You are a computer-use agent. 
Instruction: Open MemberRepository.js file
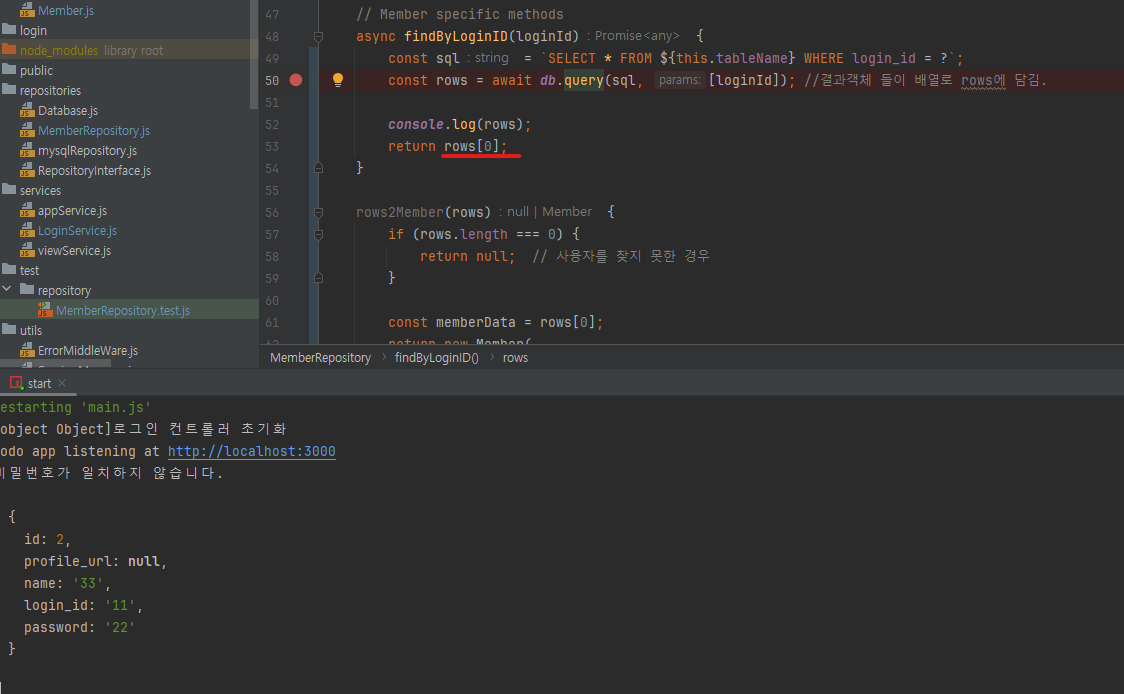tap(94, 130)
